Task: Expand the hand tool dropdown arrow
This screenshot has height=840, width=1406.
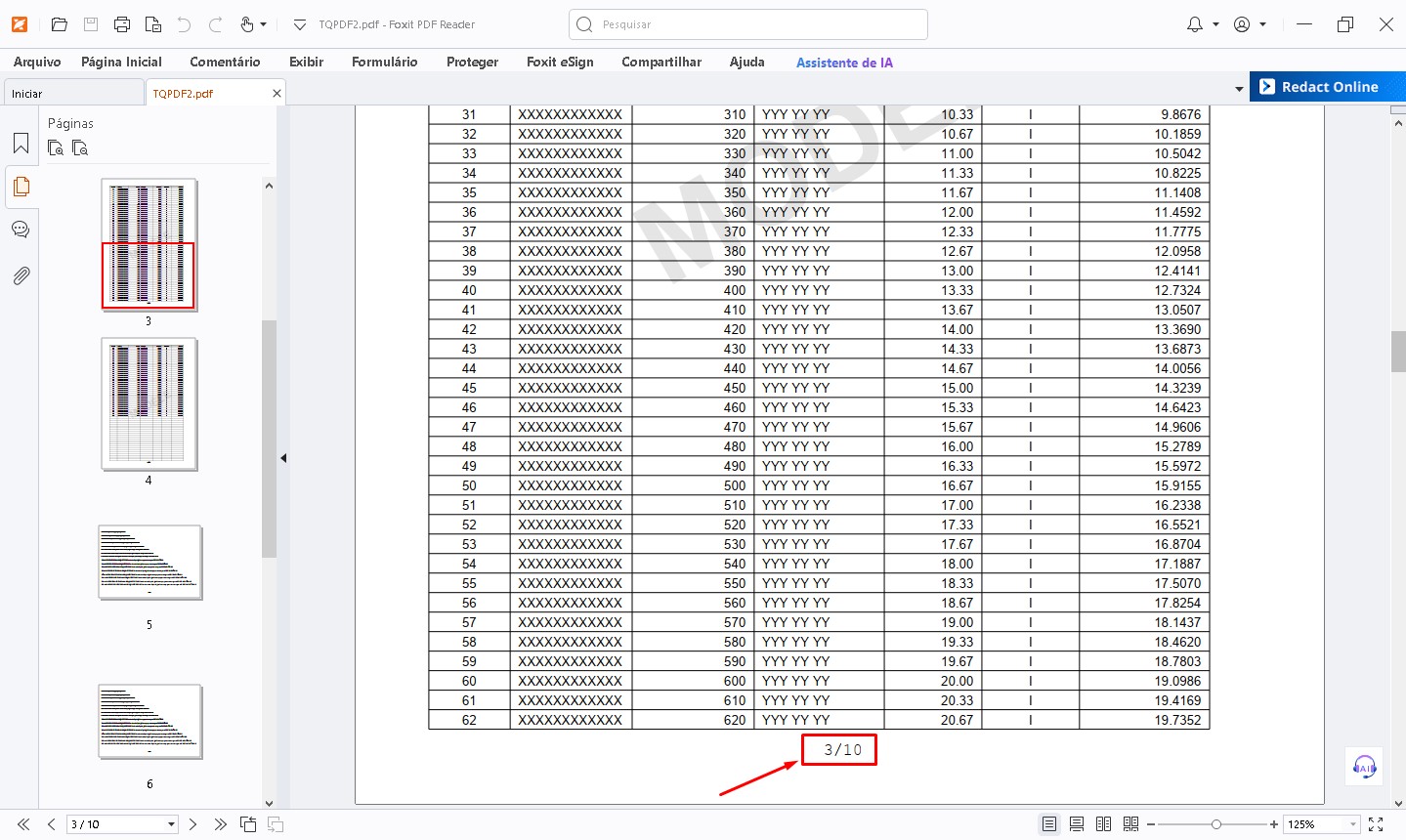Action: 264,24
